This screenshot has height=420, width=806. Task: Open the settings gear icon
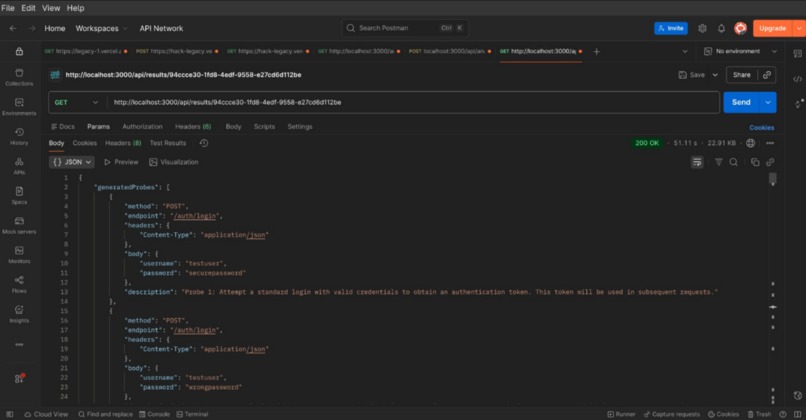coord(702,28)
